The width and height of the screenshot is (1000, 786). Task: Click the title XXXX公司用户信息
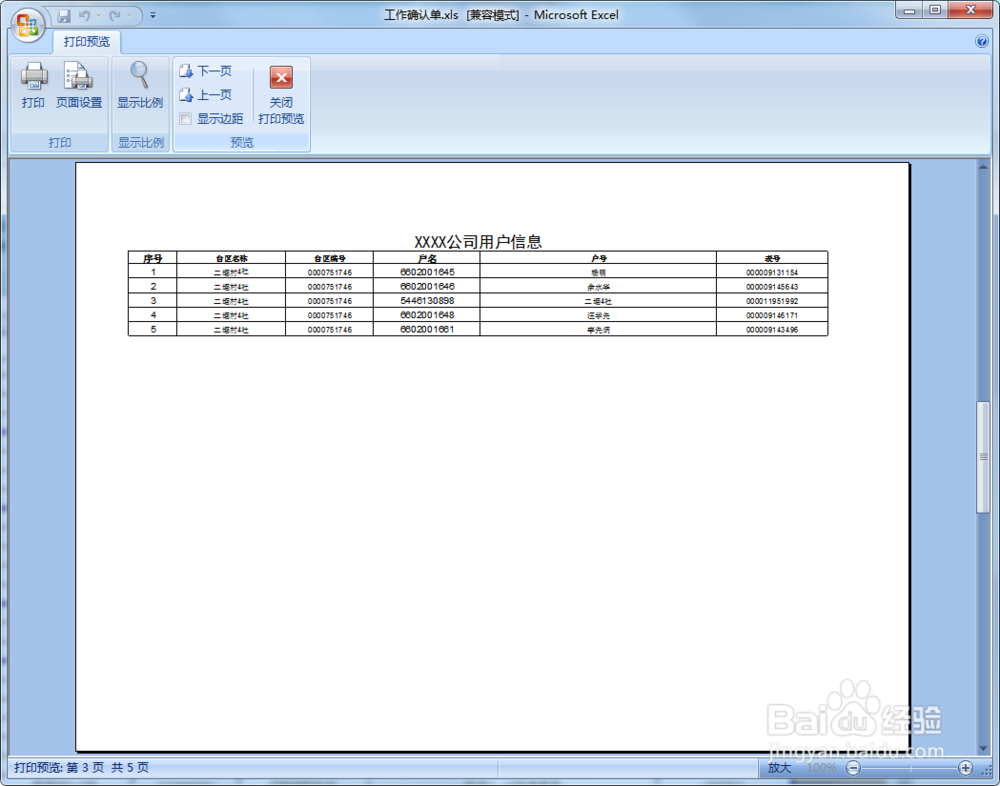point(478,242)
